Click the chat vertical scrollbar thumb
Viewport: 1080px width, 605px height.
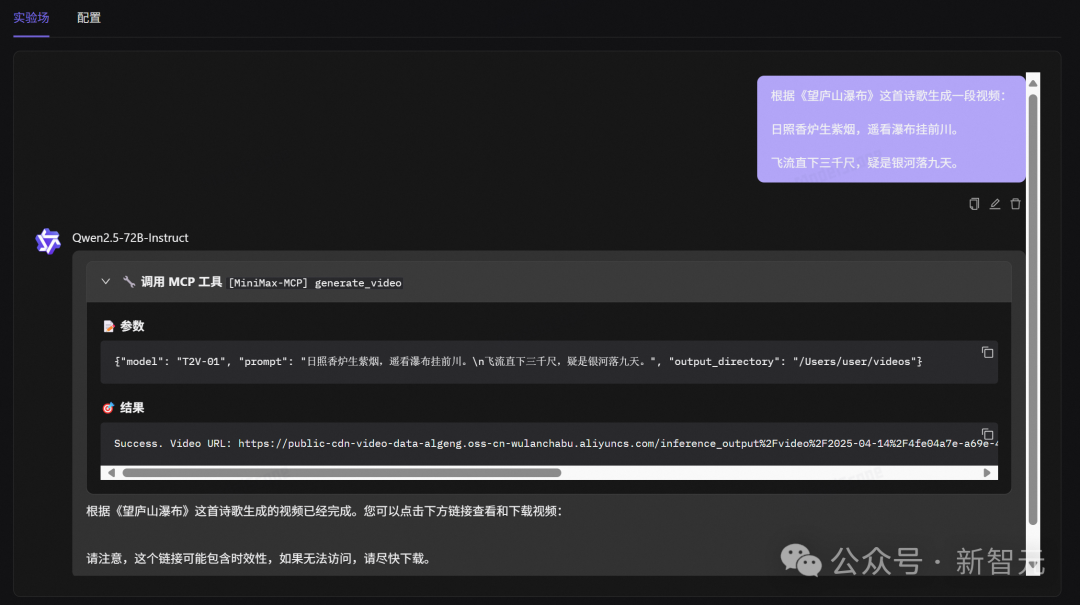point(1033,309)
